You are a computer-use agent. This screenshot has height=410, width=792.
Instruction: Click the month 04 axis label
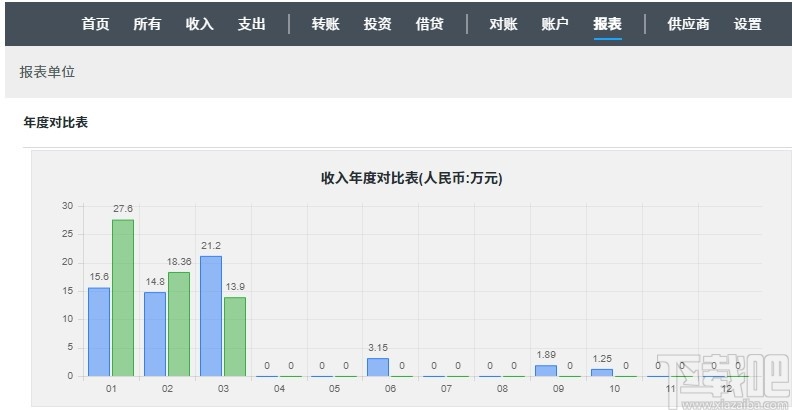click(279, 389)
